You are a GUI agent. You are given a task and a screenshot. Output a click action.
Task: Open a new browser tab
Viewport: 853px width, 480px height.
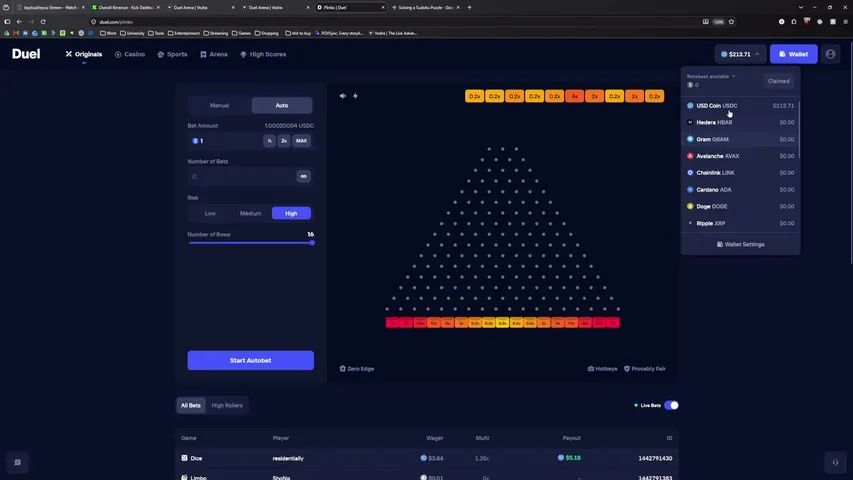469,8
